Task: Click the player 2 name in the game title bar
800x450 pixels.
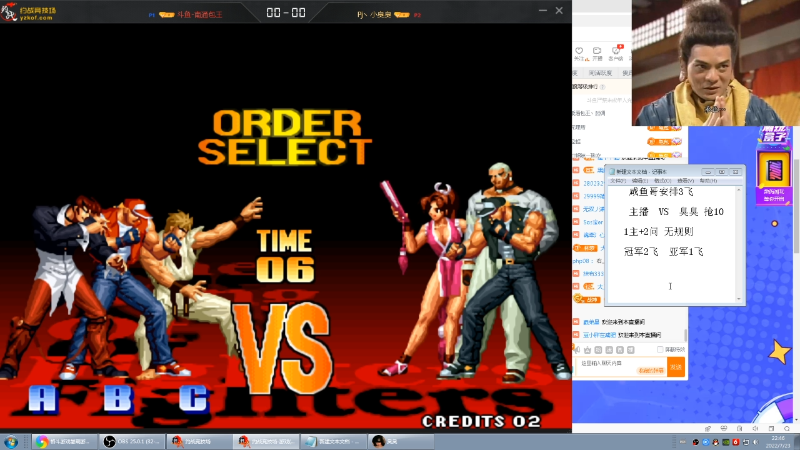Action: 373,15
